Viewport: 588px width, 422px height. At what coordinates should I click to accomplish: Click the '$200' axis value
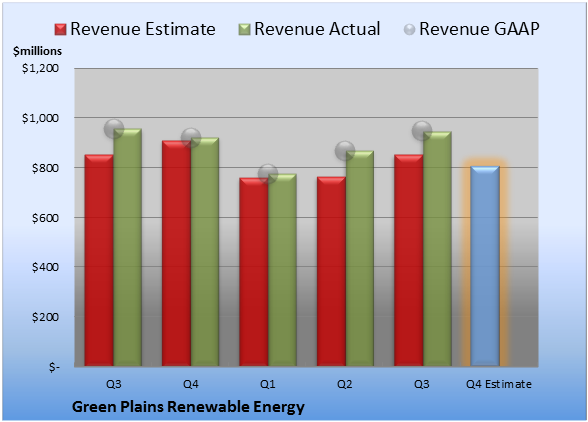[45, 317]
